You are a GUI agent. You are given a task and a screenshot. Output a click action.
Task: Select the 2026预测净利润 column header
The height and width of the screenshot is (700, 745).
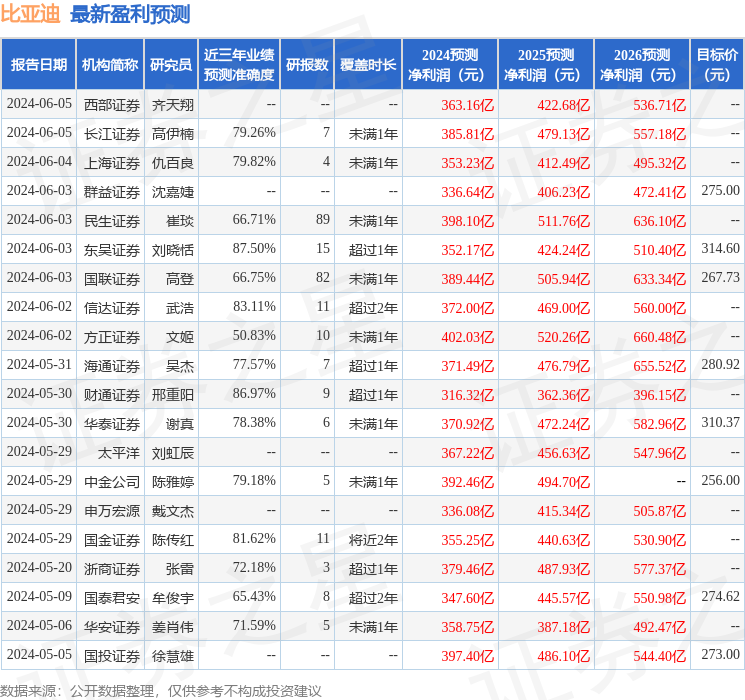click(x=642, y=65)
